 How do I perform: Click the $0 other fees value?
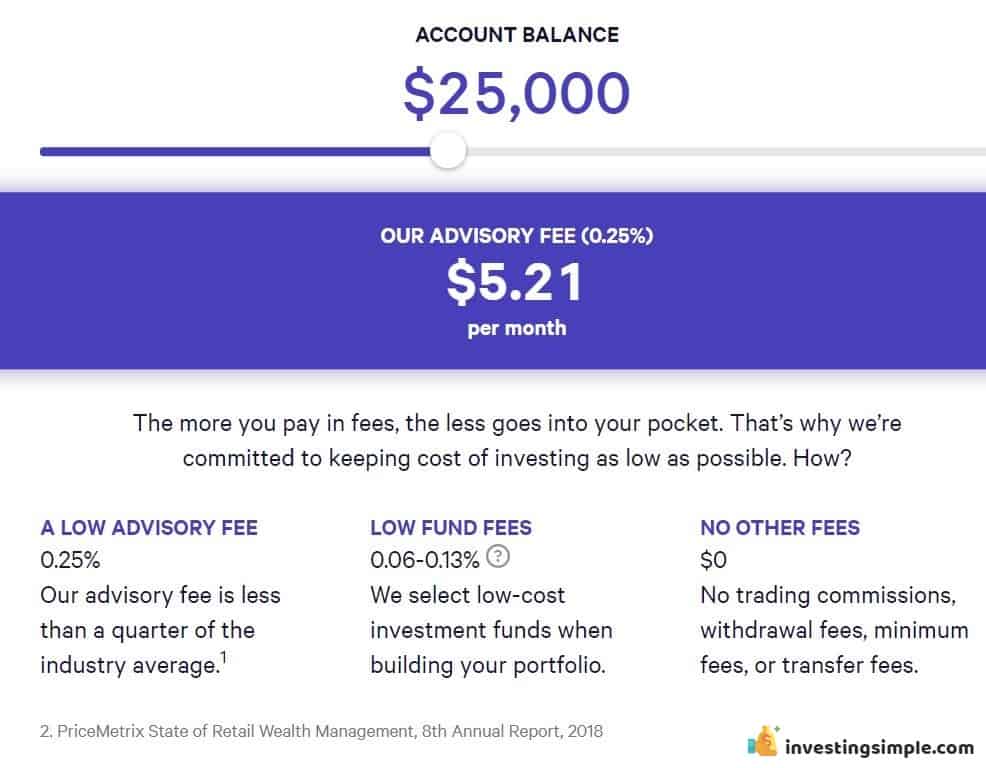[x=713, y=560]
